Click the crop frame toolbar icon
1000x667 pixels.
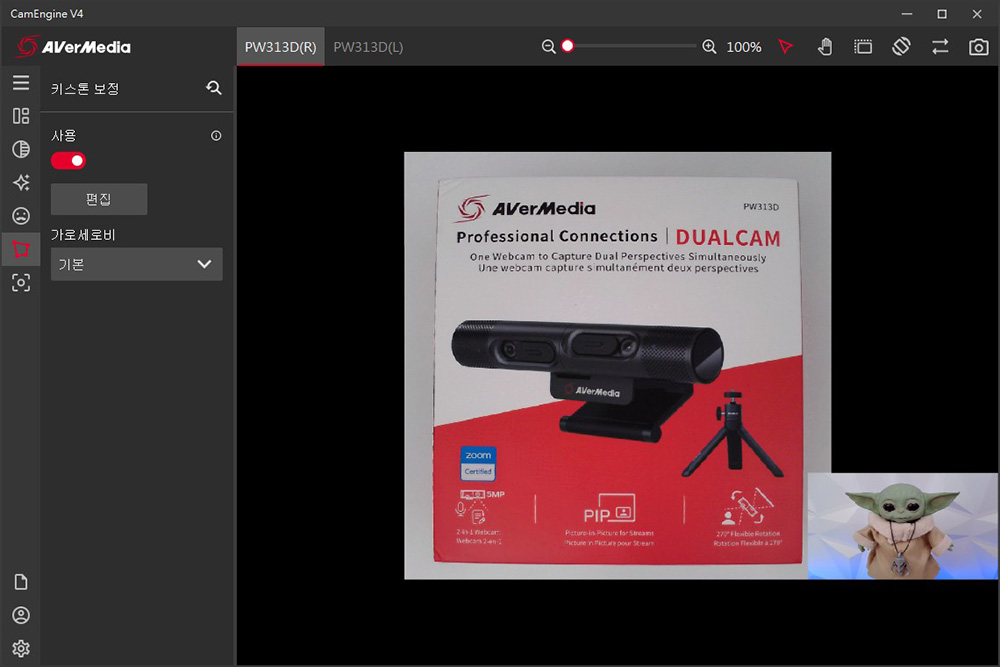[863, 47]
